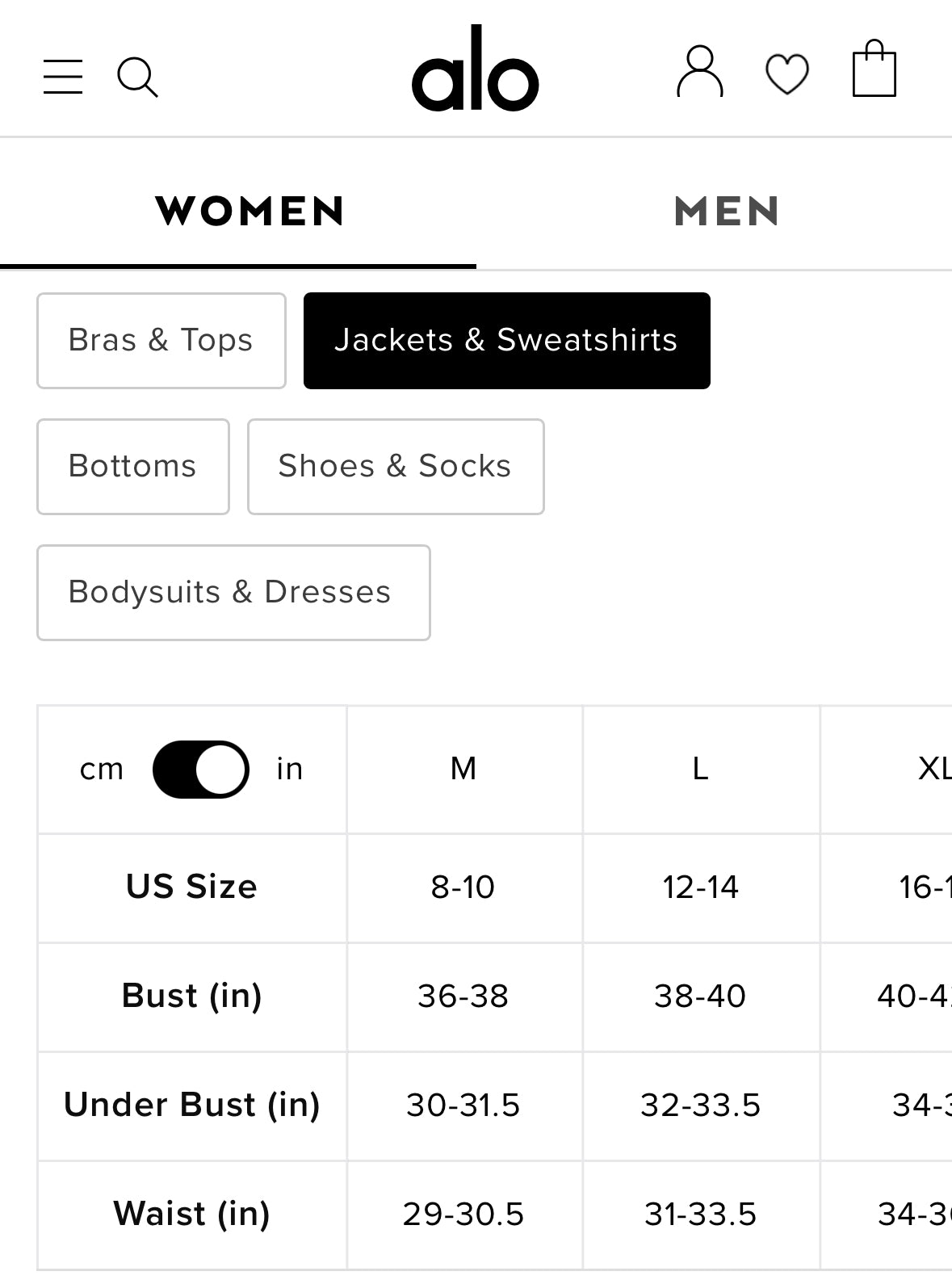
Task: Click the M size column header
Action: [x=463, y=770]
